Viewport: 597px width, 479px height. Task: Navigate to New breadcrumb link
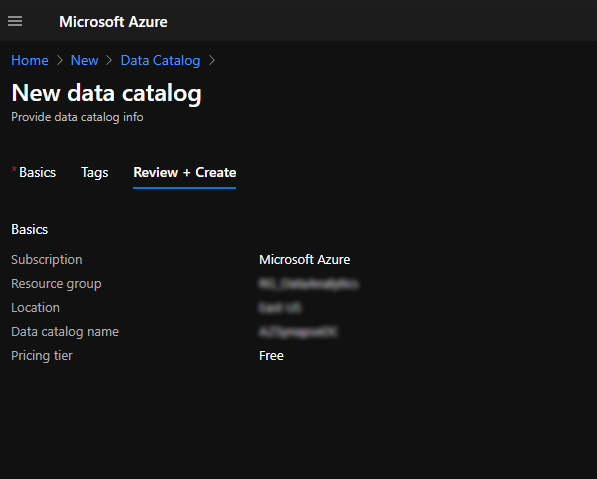[85, 60]
